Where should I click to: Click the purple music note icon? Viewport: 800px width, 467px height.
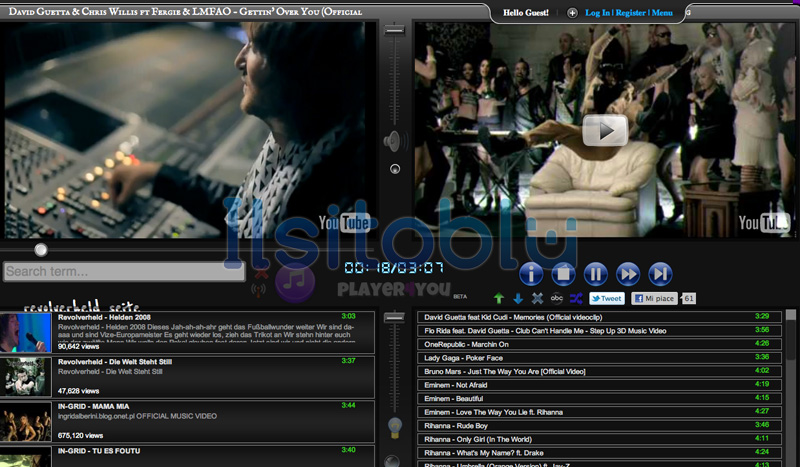295,282
